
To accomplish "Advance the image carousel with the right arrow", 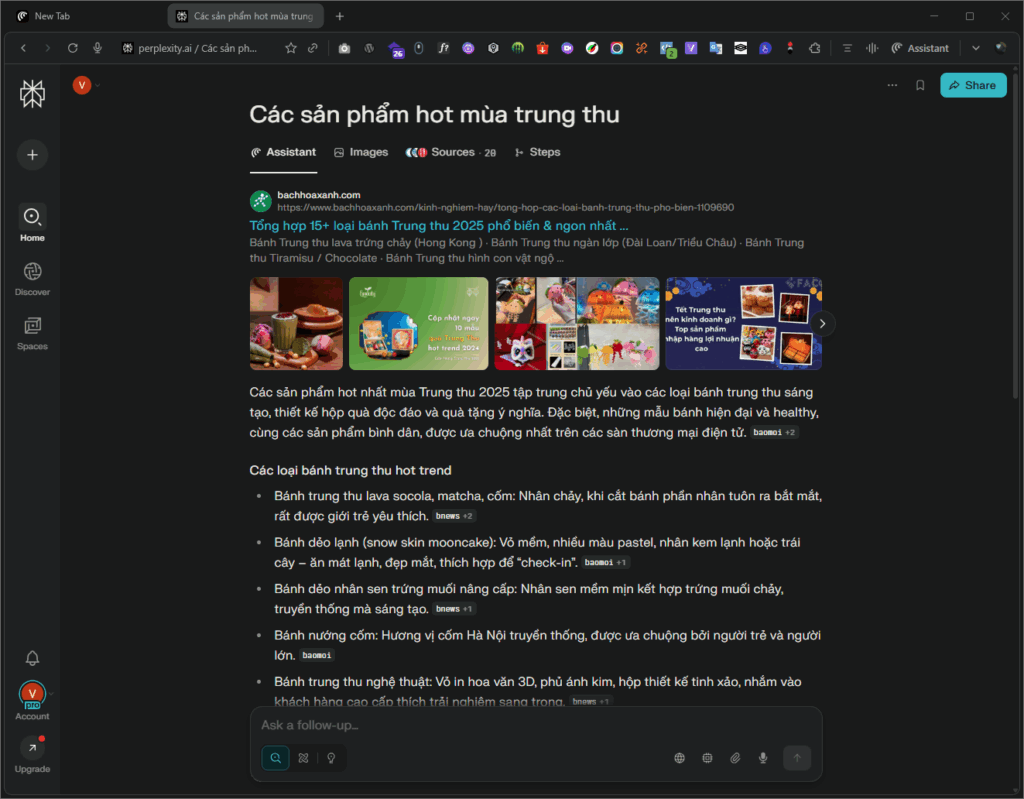I will [x=822, y=323].
